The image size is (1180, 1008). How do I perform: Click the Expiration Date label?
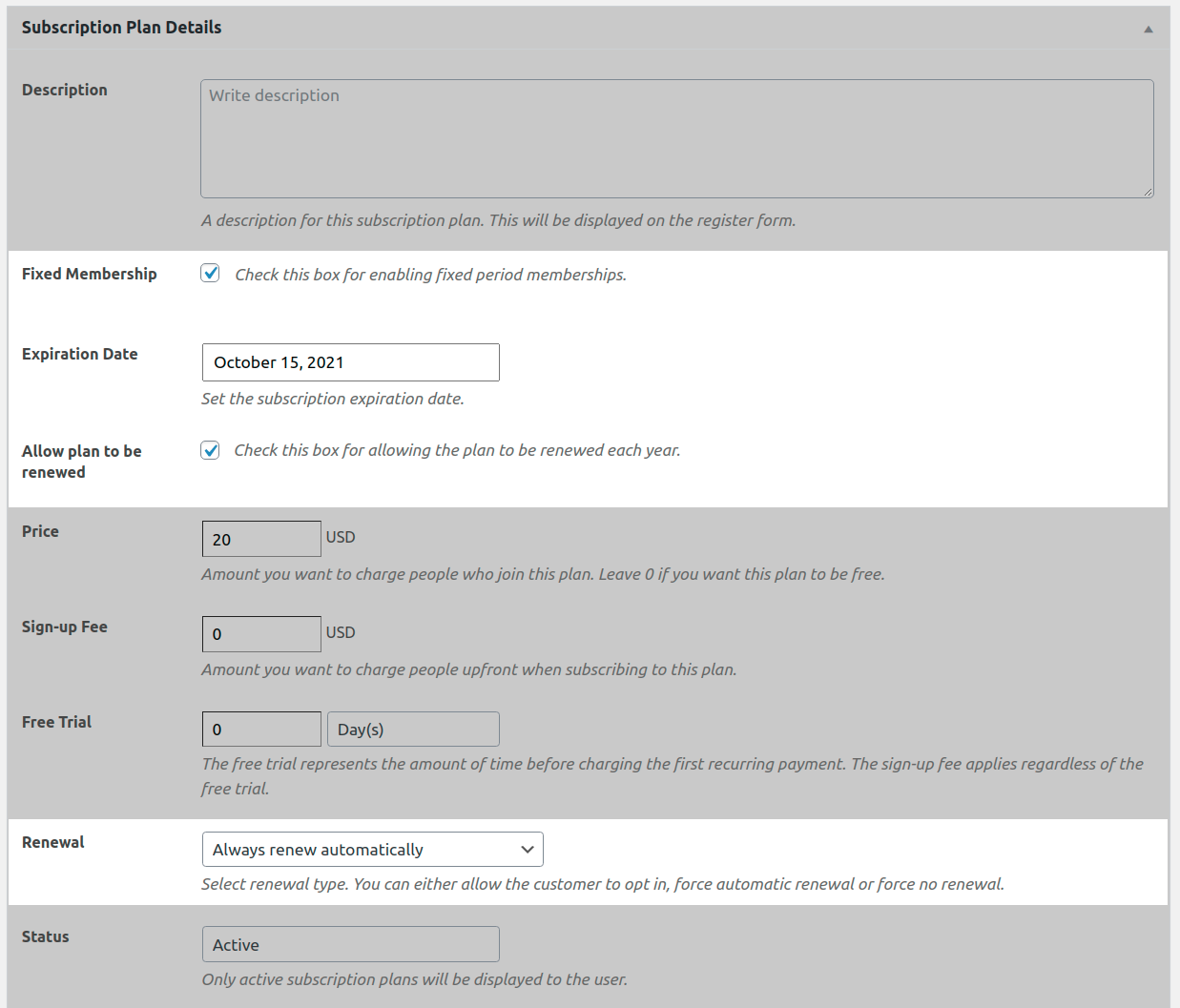coord(80,354)
